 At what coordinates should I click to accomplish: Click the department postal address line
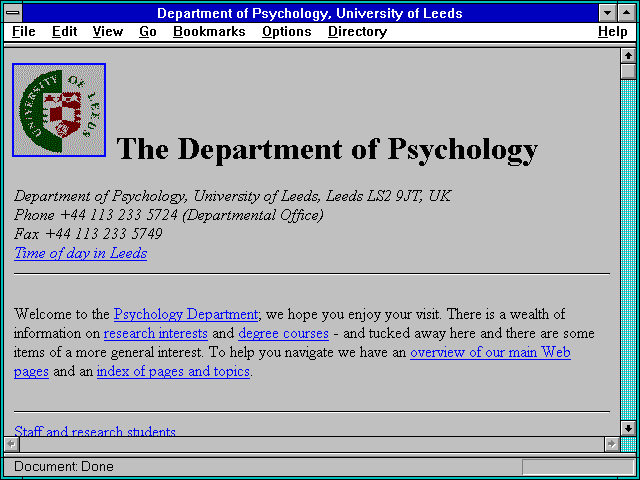pos(233,196)
